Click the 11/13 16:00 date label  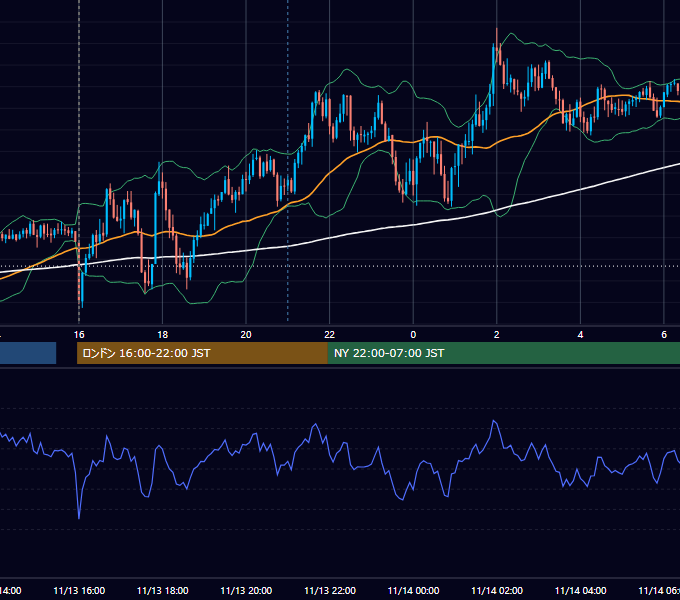[x=79, y=590]
